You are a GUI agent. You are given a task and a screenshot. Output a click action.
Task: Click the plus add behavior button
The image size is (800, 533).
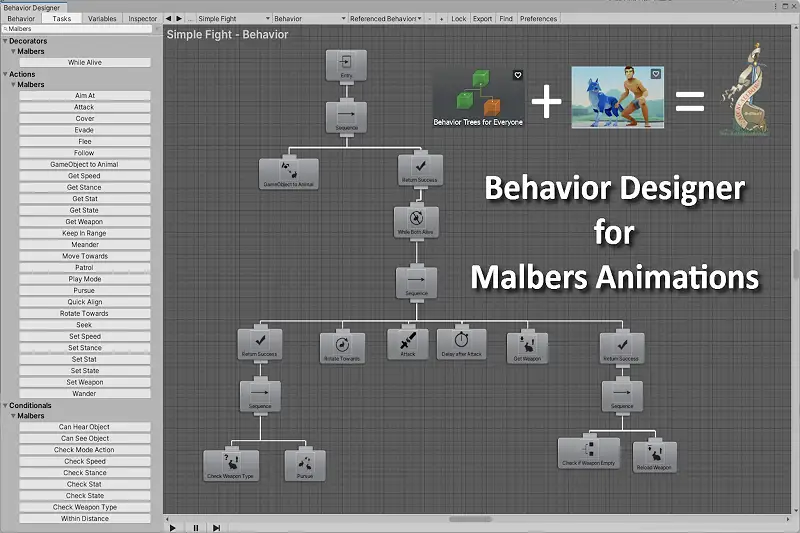[x=441, y=18]
